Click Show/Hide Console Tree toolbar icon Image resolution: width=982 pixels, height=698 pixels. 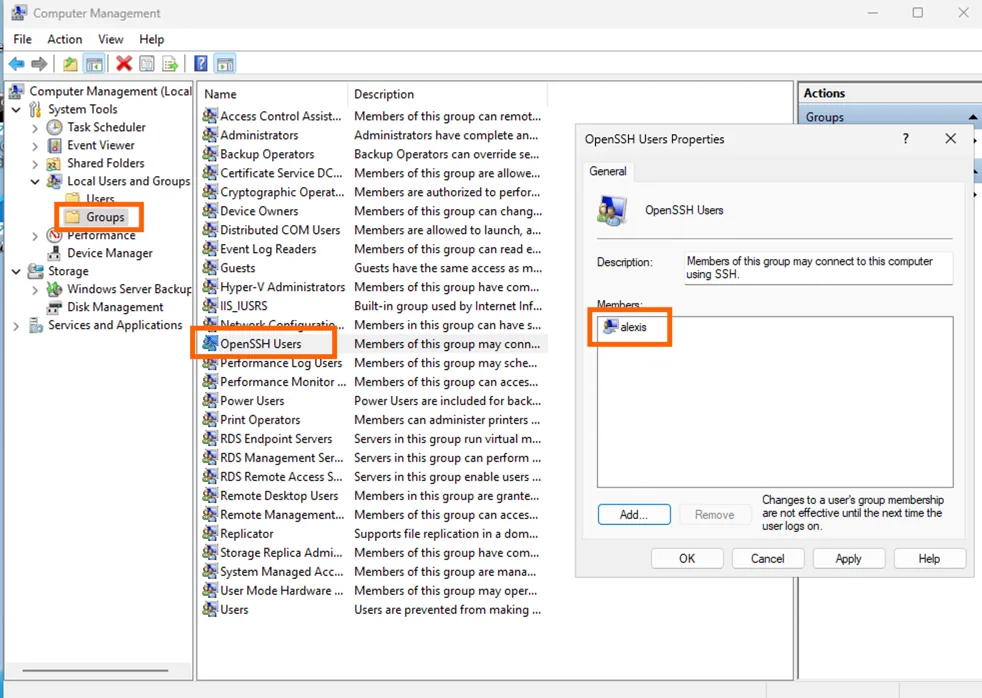click(94, 64)
